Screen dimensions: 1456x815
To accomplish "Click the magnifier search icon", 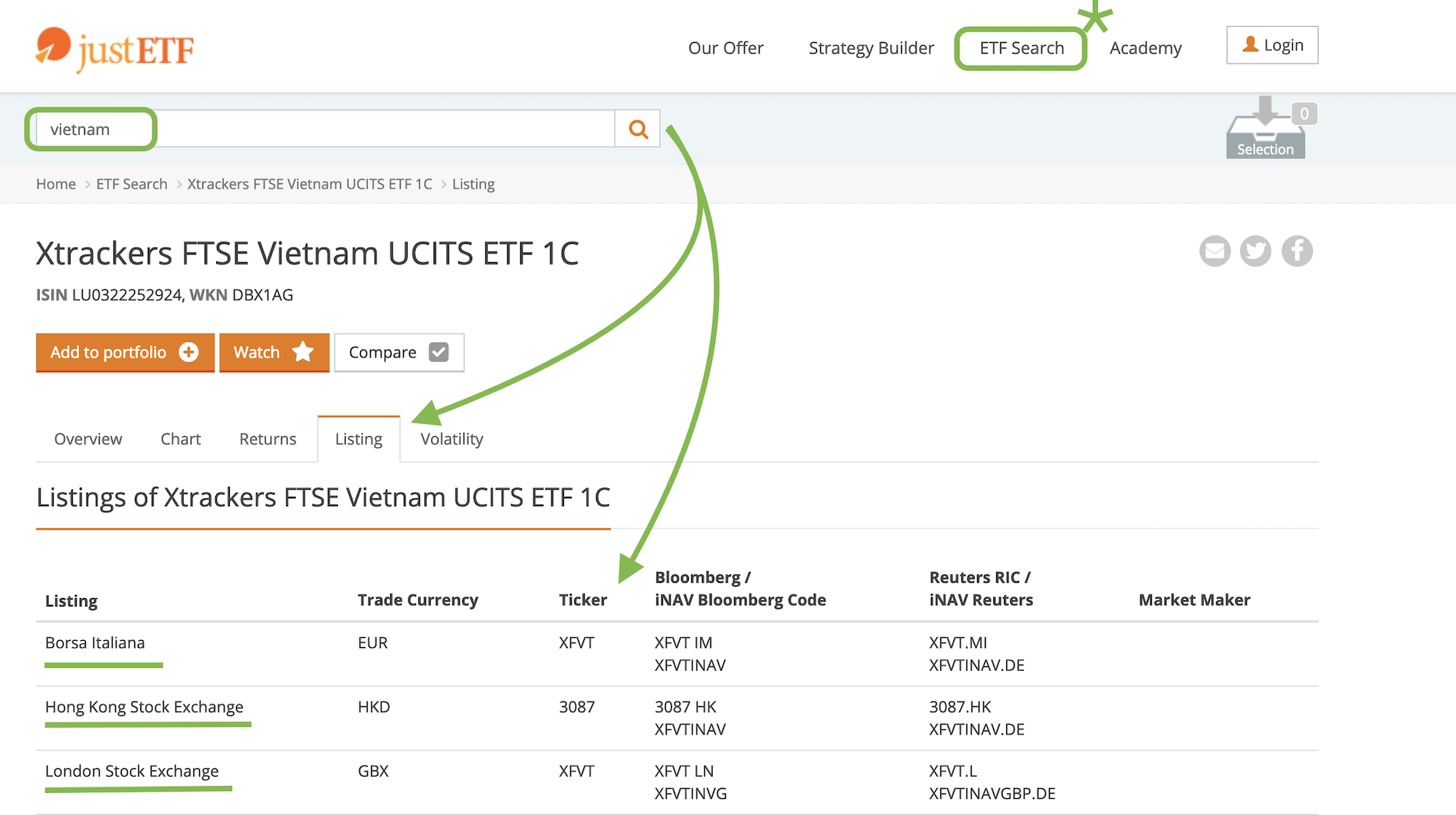I will pyautogui.click(x=638, y=129).
